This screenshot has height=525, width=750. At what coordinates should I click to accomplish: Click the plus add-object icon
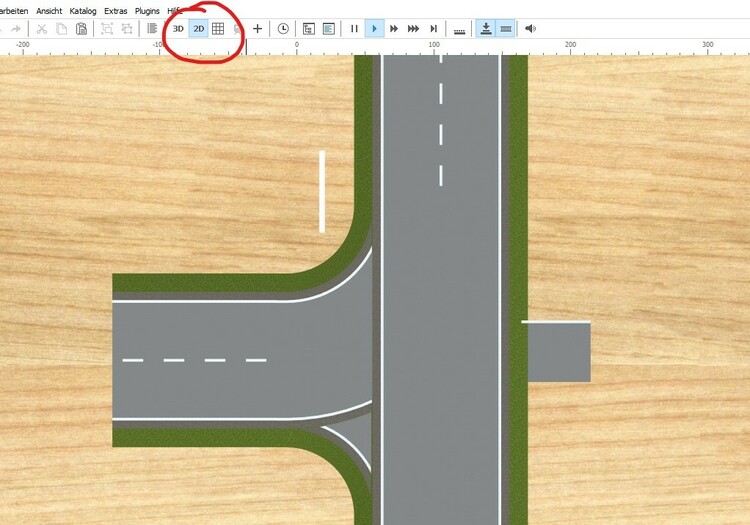257,29
